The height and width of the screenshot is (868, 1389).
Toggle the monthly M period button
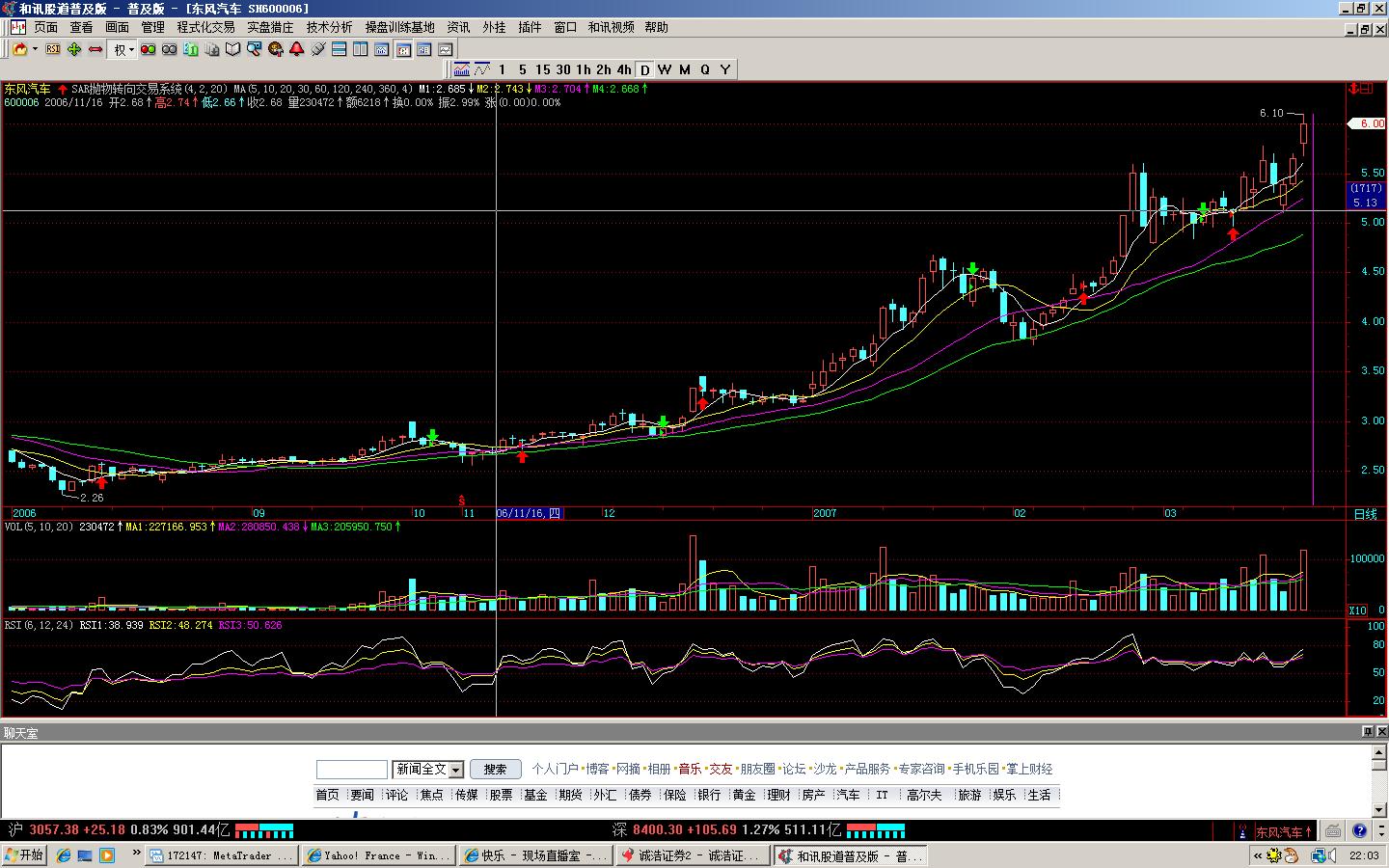click(x=685, y=69)
